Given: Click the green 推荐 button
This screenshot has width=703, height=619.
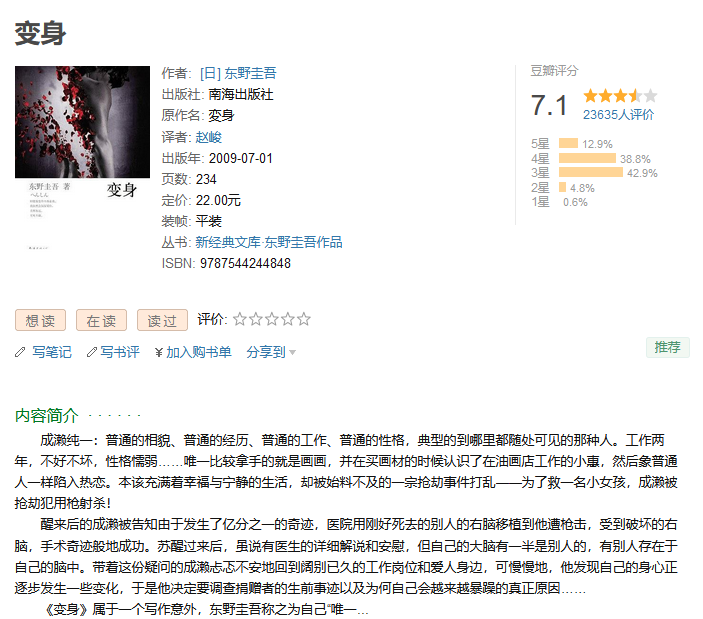Looking at the screenshot, I should 668,347.
